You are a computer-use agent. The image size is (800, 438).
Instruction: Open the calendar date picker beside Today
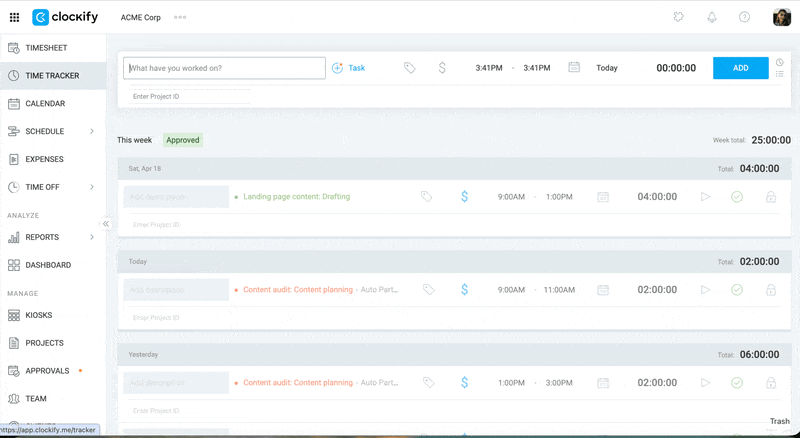point(574,68)
